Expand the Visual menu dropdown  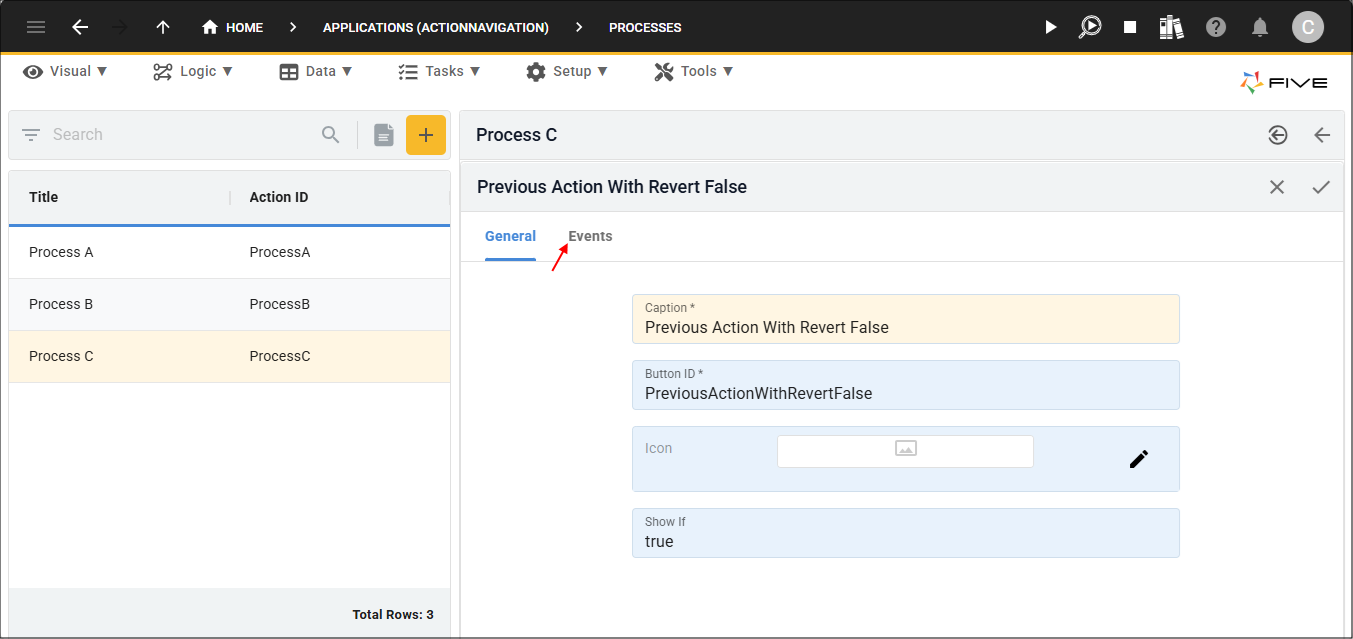tap(66, 71)
